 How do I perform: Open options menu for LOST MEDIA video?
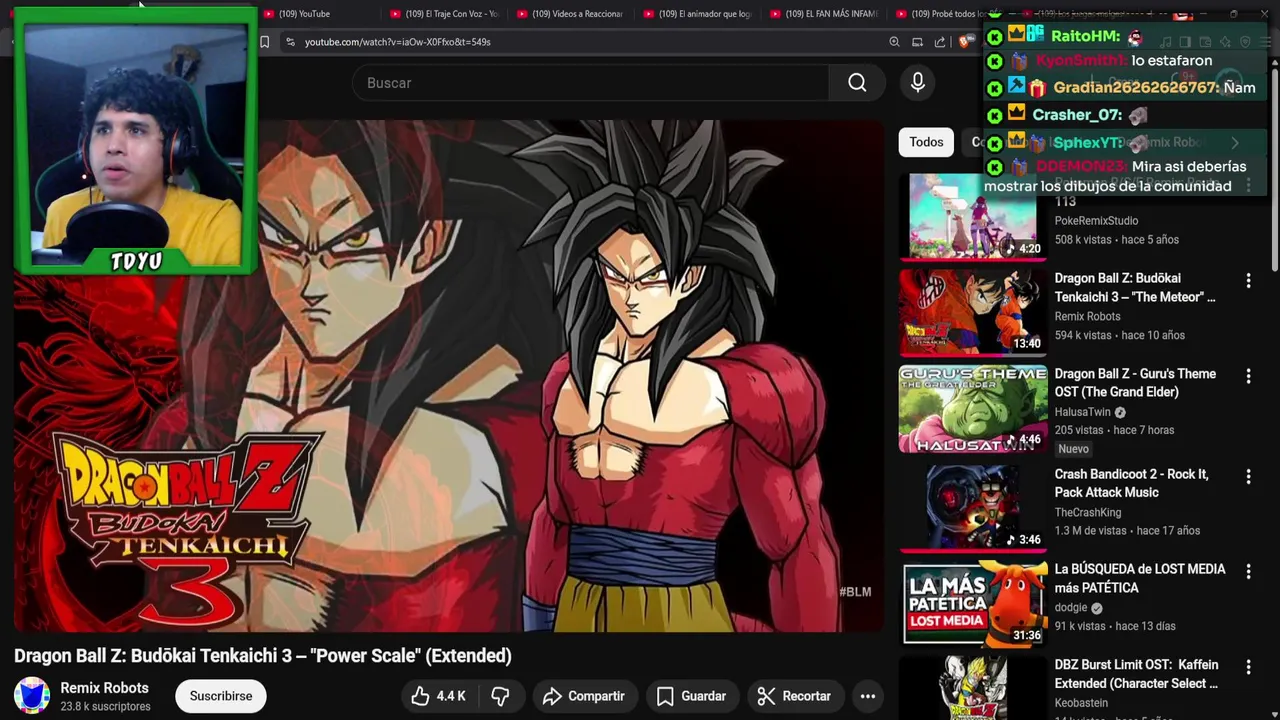[x=1248, y=572]
